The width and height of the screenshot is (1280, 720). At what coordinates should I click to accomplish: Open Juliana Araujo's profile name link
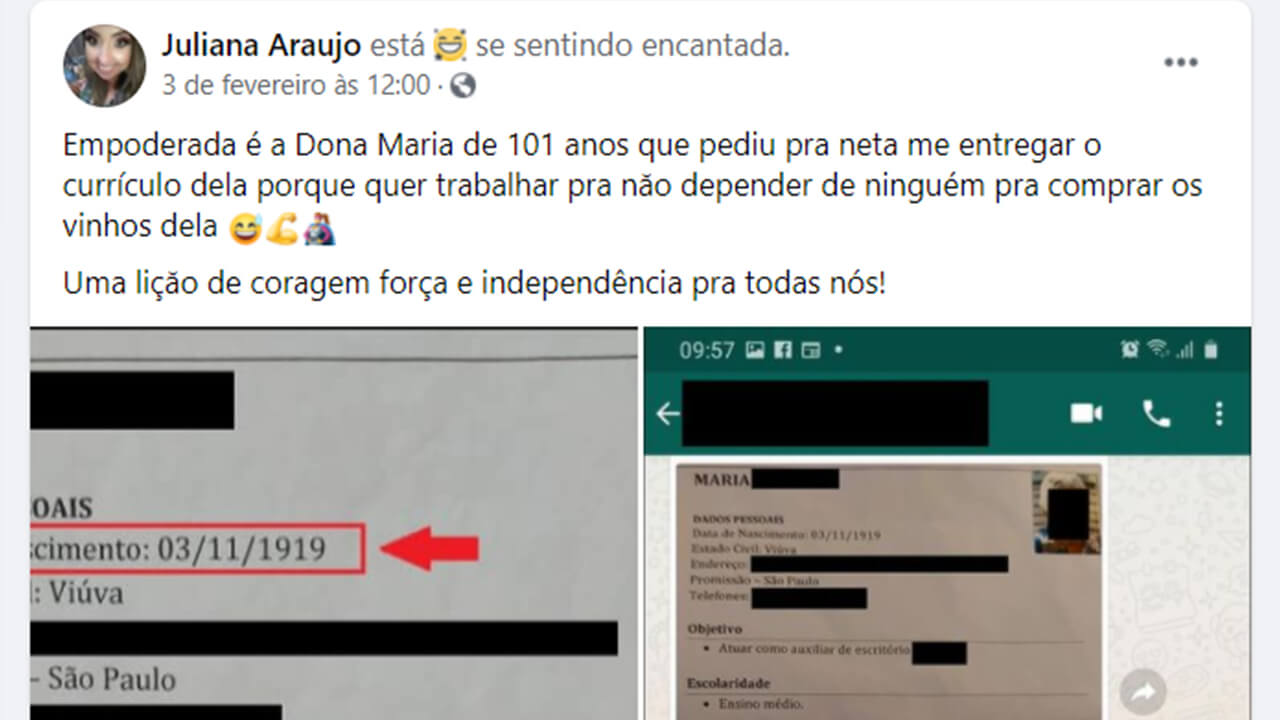pyautogui.click(x=261, y=46)
